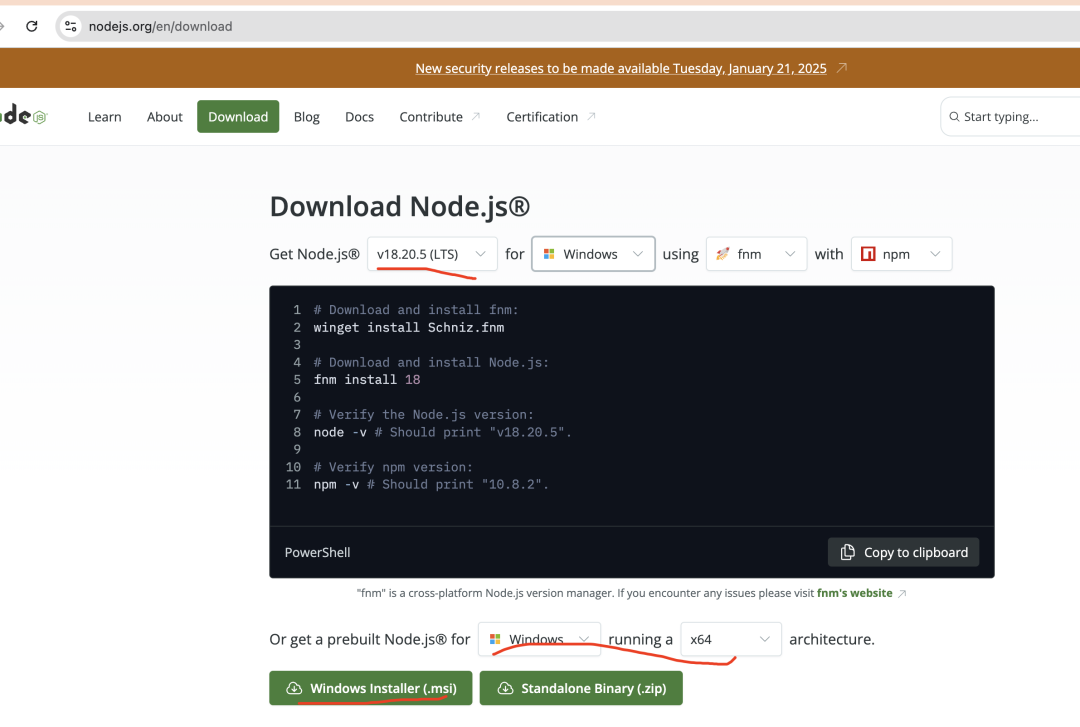This screenshot has height=727, width=1080.
Task: Click the Windows logo in the prebuilt dropdown
Action: click(x=495, y=639)
